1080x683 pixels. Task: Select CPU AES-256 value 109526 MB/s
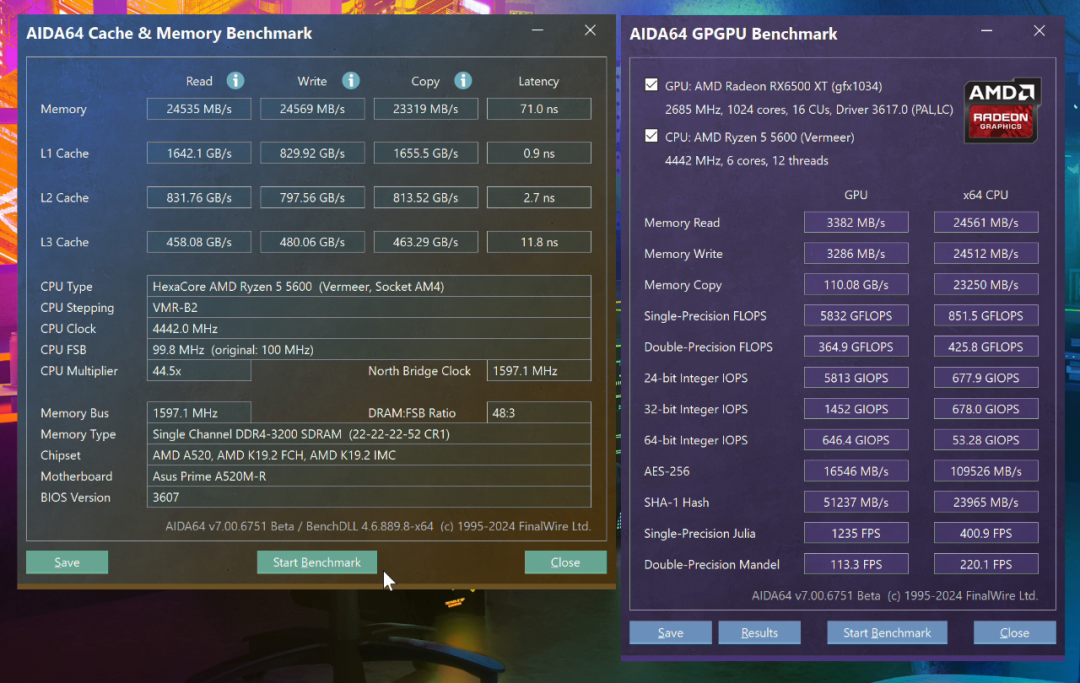tap(986, 471)
